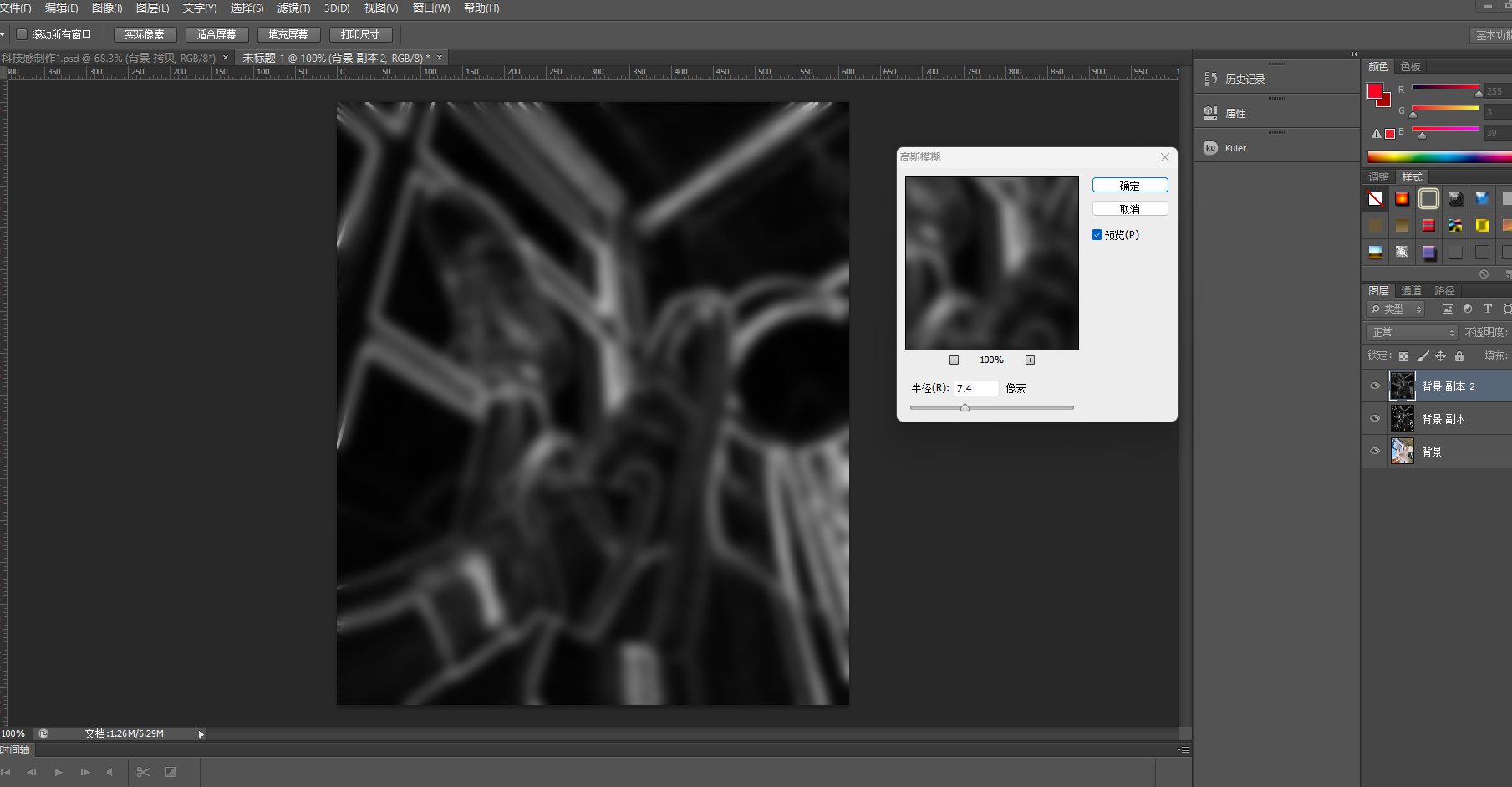Select the 背景 副本 layer thumbnail

(x=1403, y=419)
